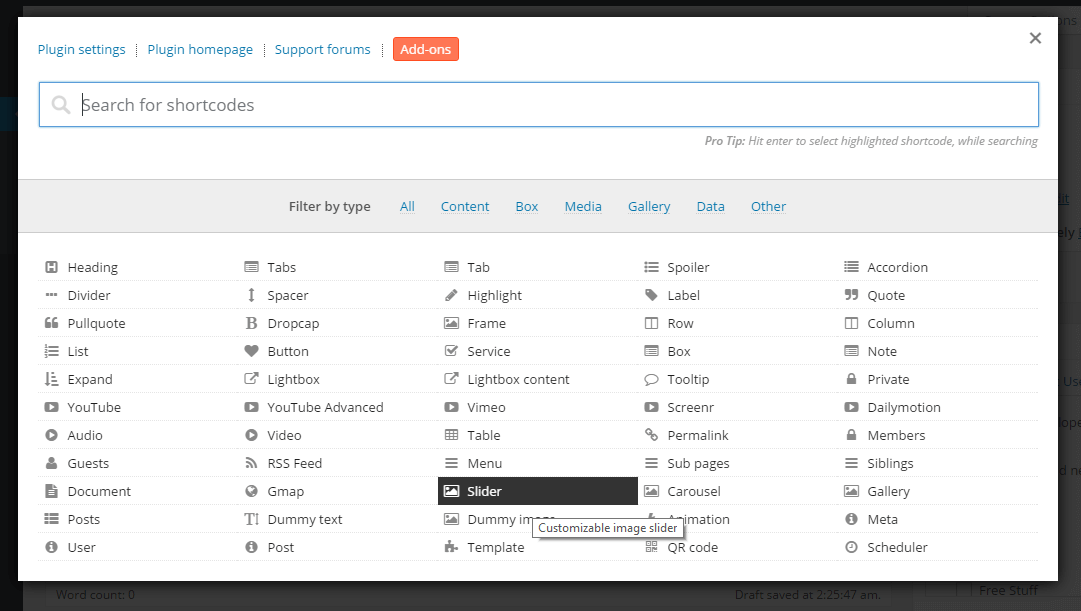Select the Carousel shortcode
Image resolution: width=1081 pixels, height=611 pixels.
pyautogui.click(x=693, y=490)
